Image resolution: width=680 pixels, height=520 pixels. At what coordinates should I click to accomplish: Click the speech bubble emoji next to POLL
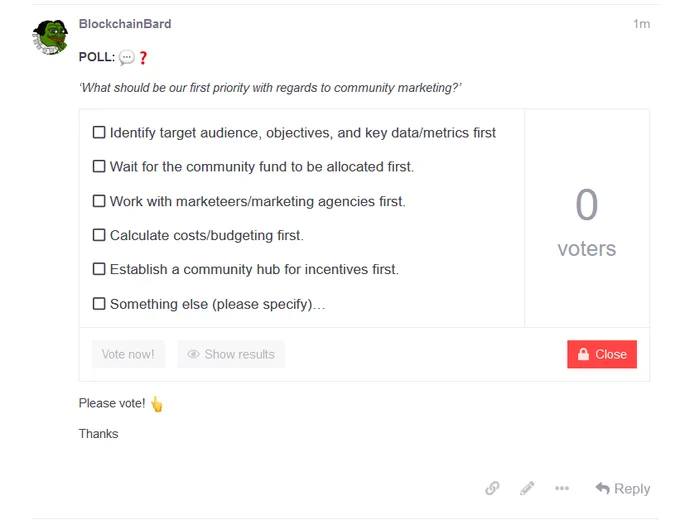click(127, 58)
